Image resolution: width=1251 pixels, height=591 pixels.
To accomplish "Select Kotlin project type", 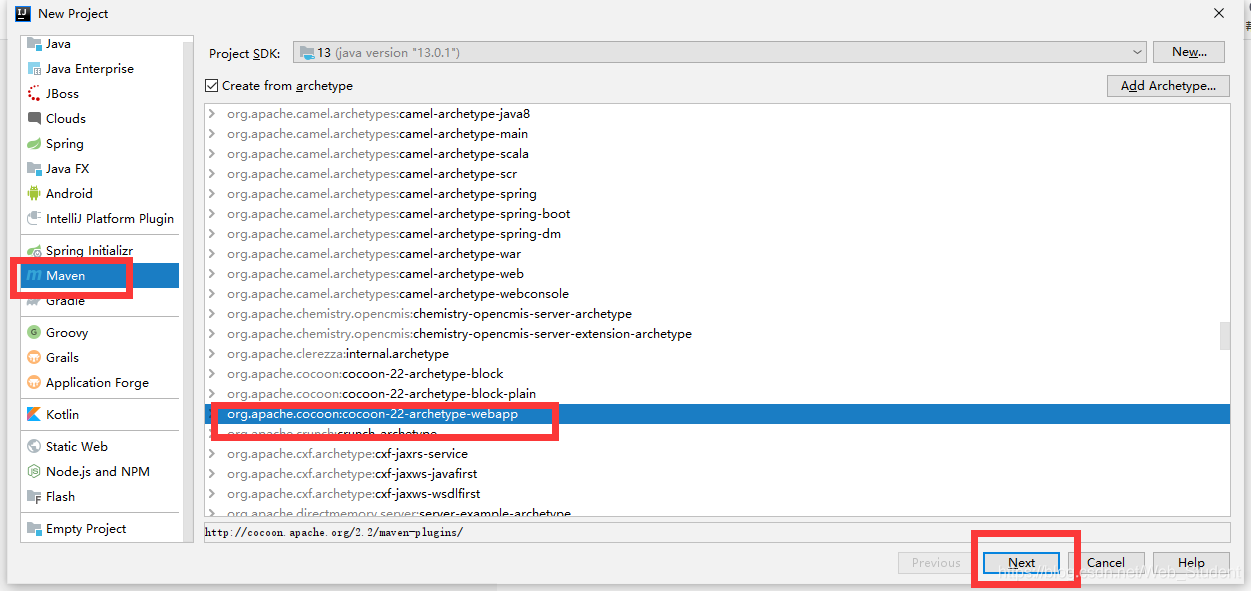I will point(100,415).
